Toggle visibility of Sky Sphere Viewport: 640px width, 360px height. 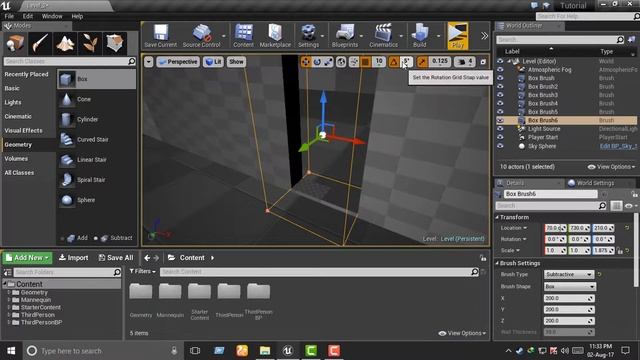coord(500,146)
